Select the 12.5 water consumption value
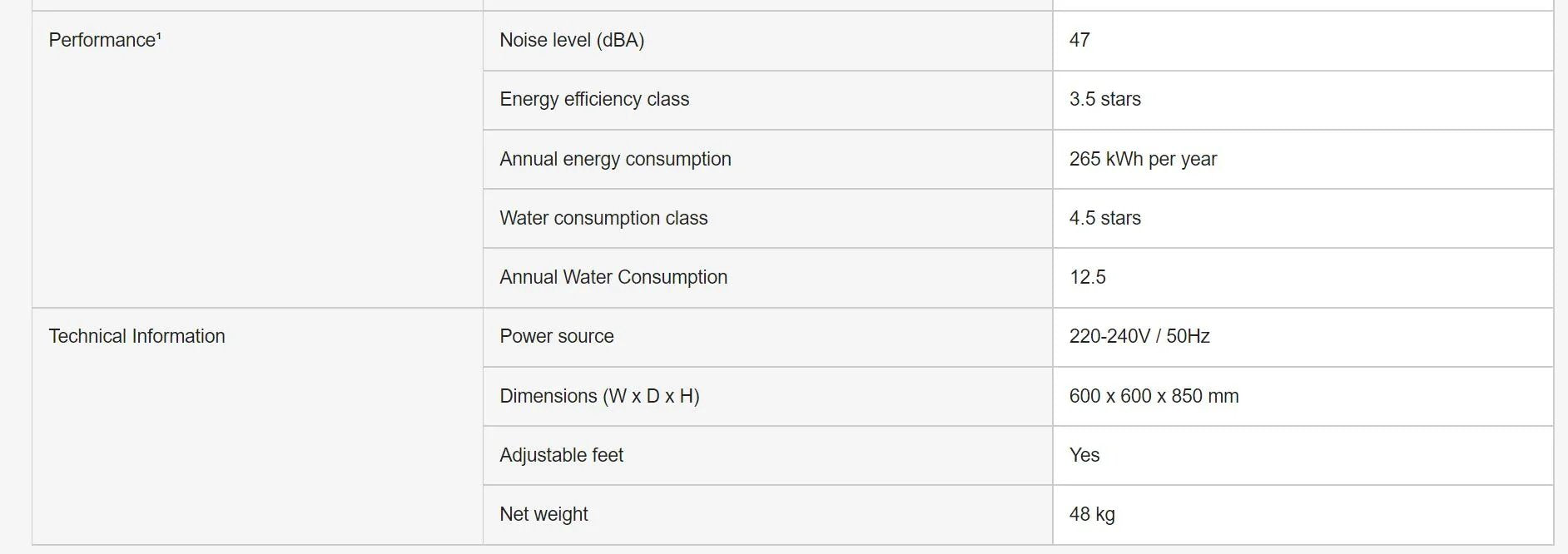1568x554 pixels. coord(1087,277)
